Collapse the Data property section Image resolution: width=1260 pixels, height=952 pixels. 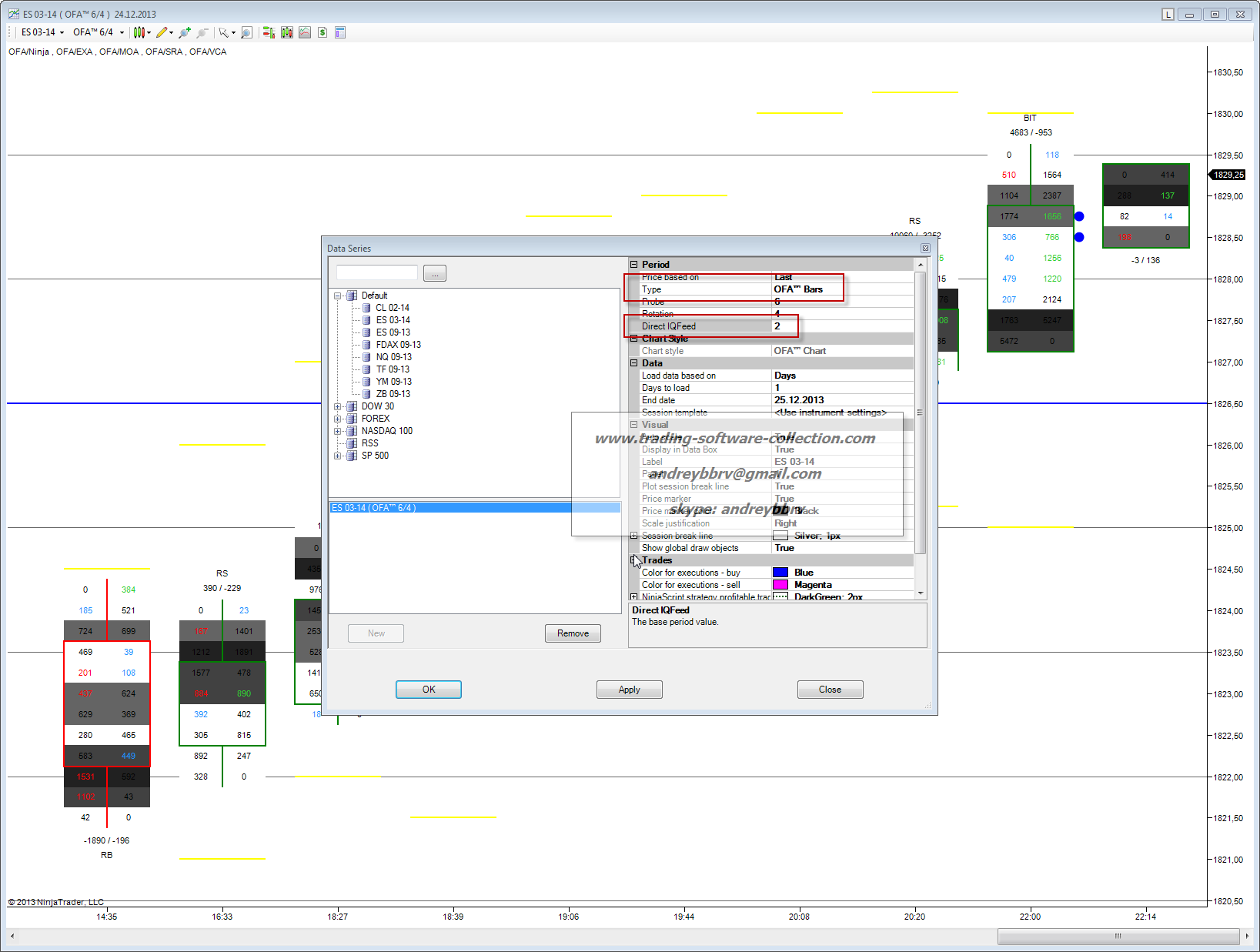pyautogui.click(x=634, y=363)
